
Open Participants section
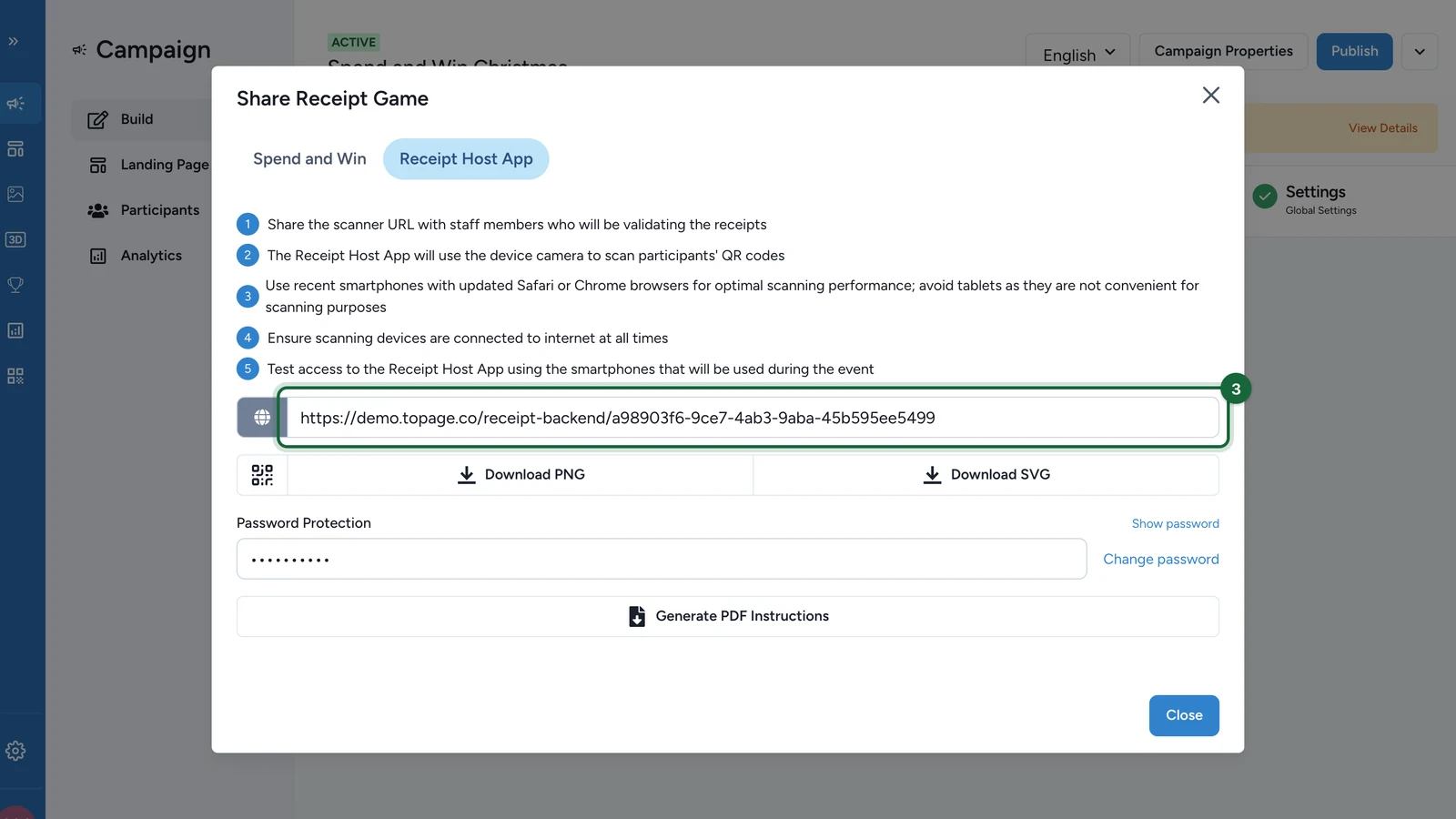143,210
